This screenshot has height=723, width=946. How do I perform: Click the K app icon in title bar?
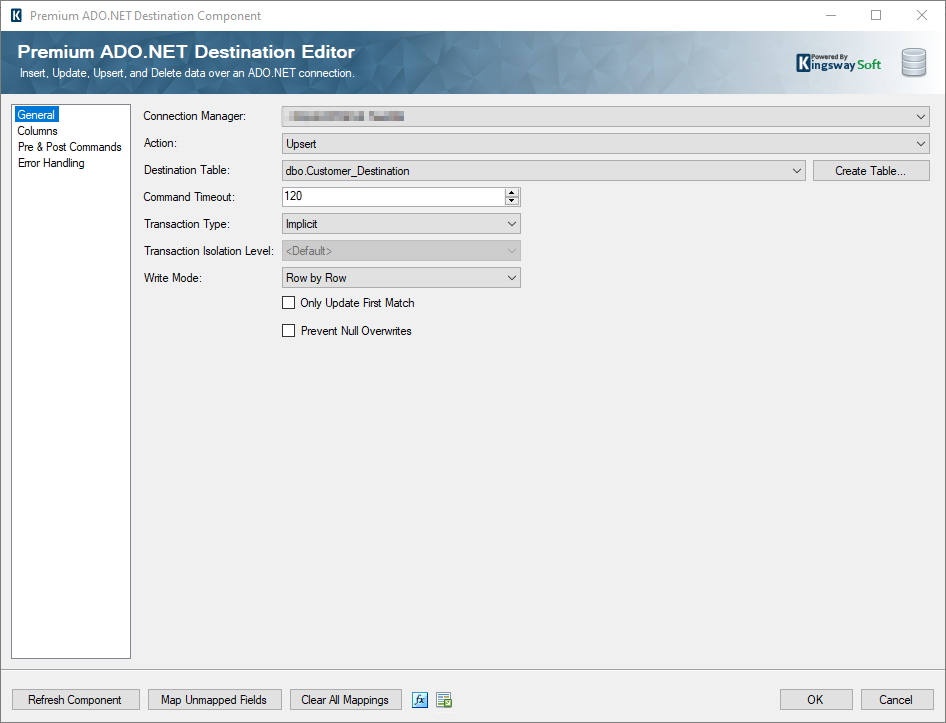[x=15, y=16]
